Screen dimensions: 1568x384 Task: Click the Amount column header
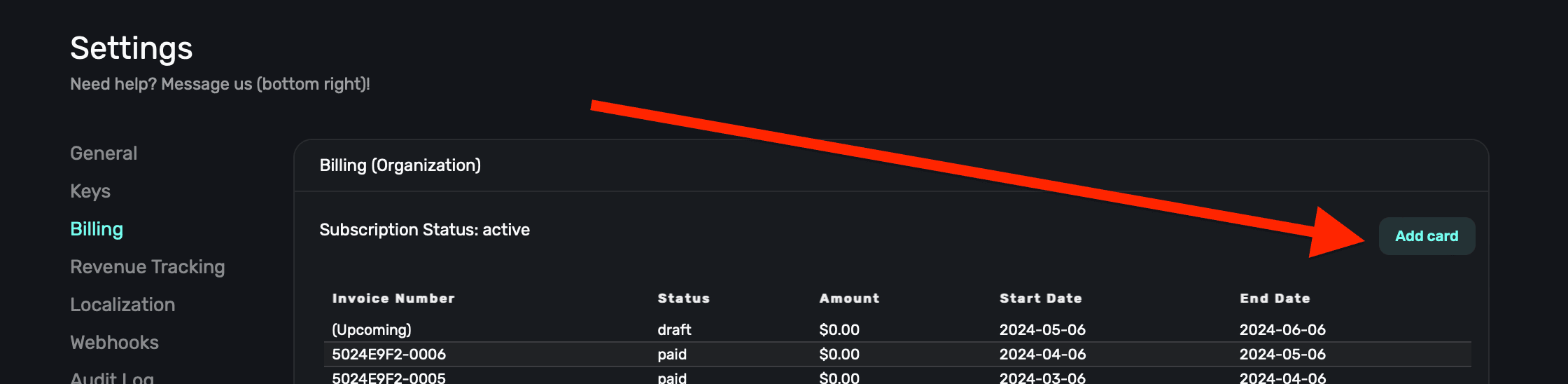(849, 299)
